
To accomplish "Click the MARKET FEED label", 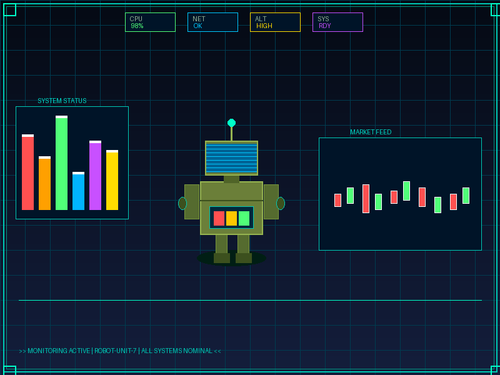I will (x=371, y=132).
